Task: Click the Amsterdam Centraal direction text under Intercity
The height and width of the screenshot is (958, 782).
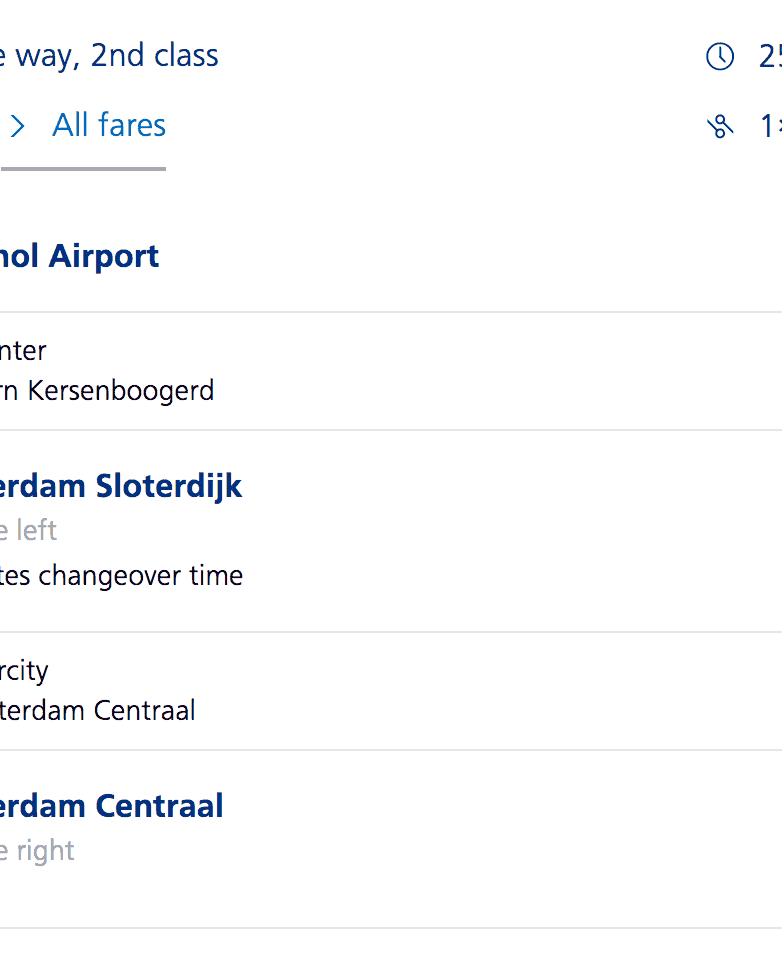Action: (98, 710)
